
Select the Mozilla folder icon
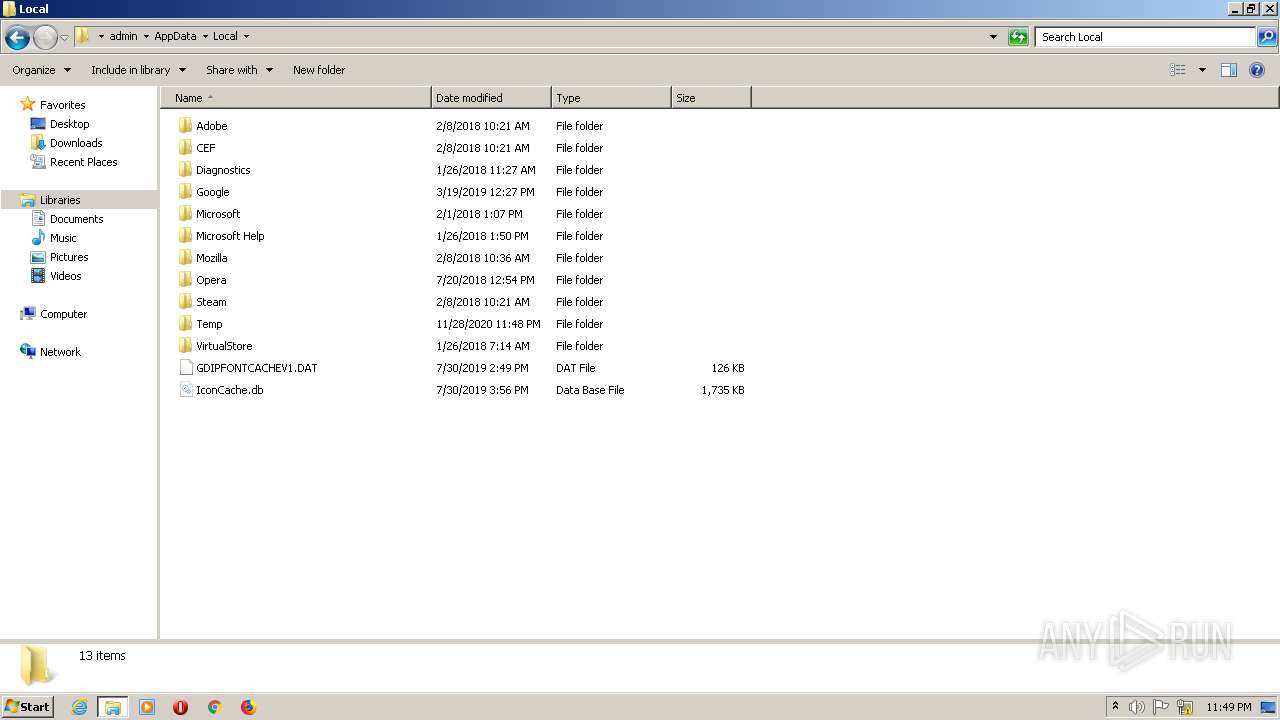click(x=185, y=257)
